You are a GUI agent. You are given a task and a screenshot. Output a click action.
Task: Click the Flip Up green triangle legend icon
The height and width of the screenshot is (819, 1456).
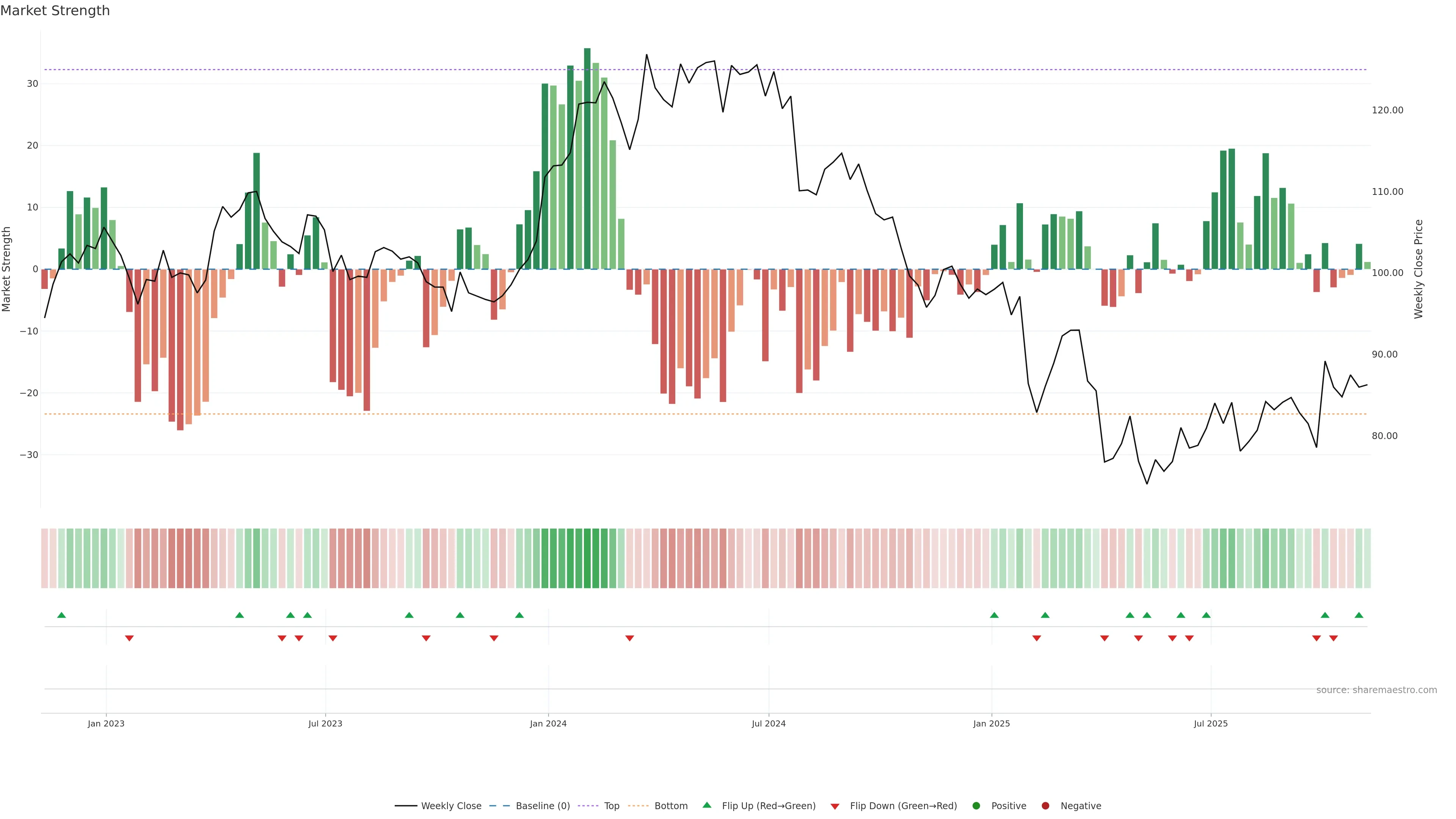tap(706, 805)
